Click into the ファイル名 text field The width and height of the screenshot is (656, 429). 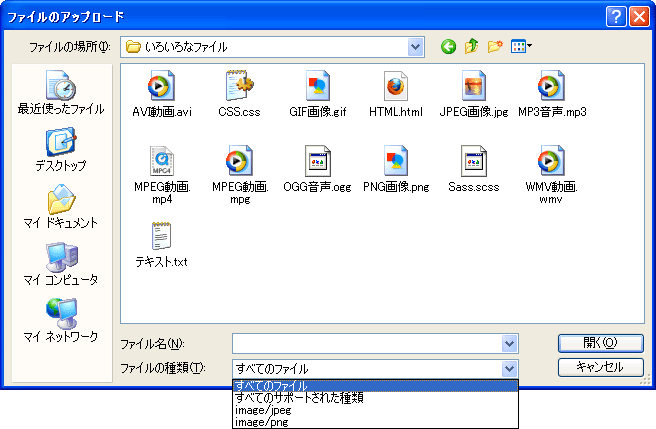point(366,344)
